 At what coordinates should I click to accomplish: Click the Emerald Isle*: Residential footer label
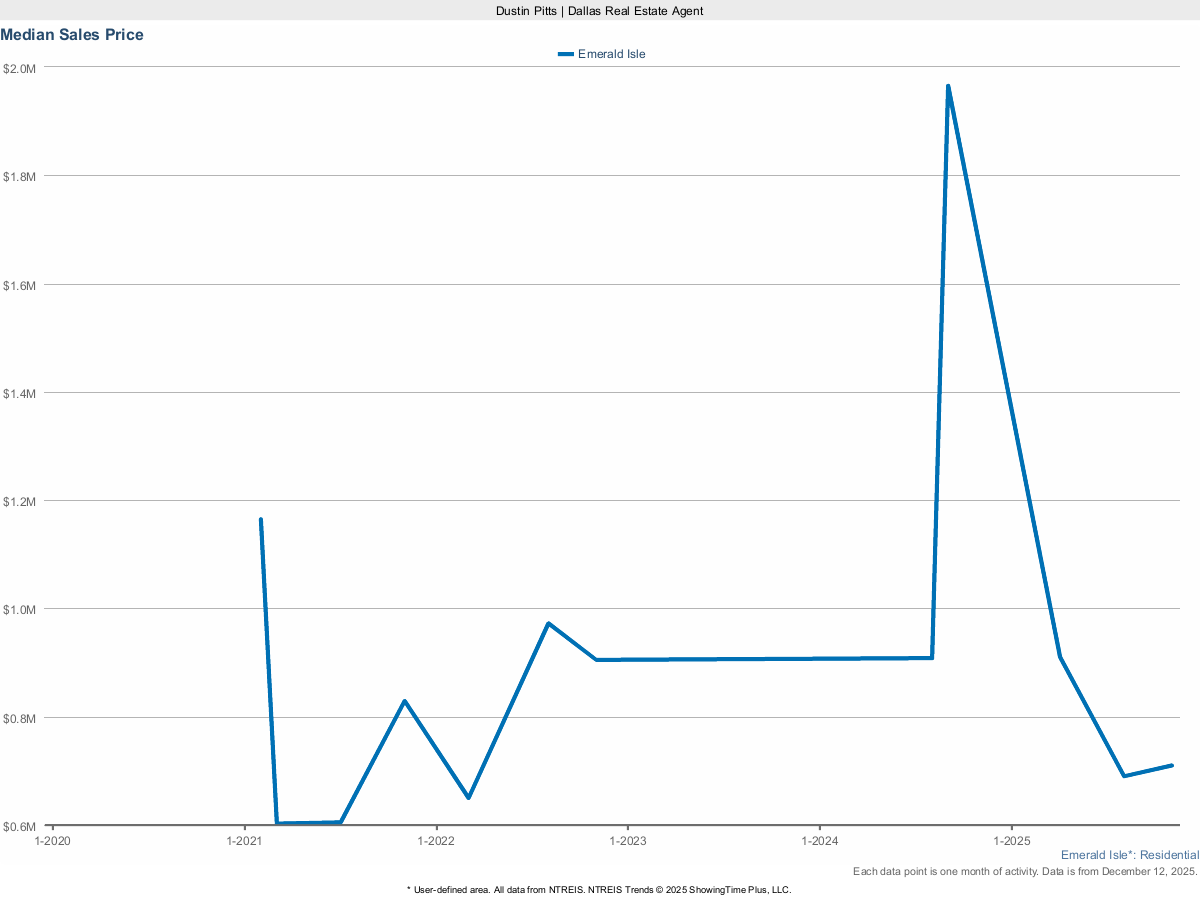tap(1129, 856)
